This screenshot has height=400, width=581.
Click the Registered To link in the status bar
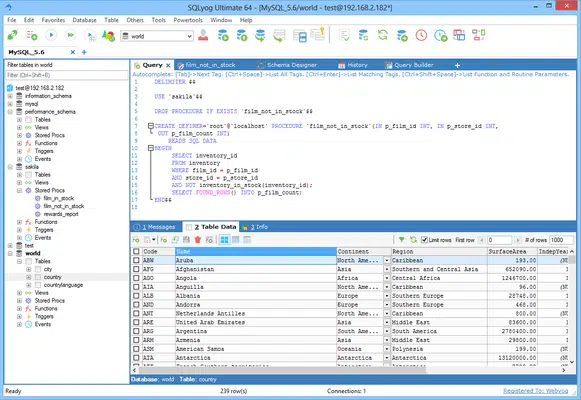(535, 391)
